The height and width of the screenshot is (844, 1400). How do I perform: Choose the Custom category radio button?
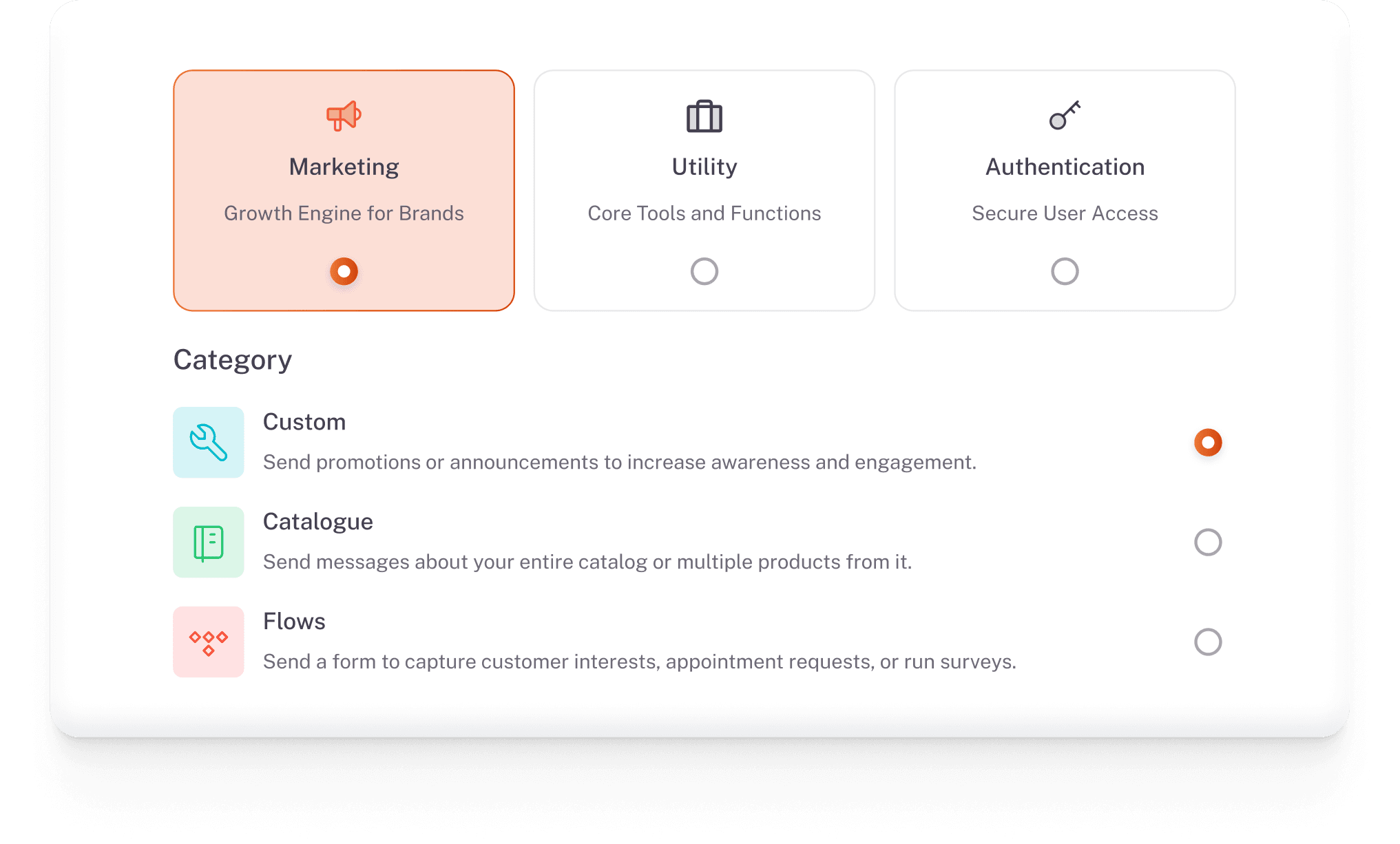[x=1208, y=442]
